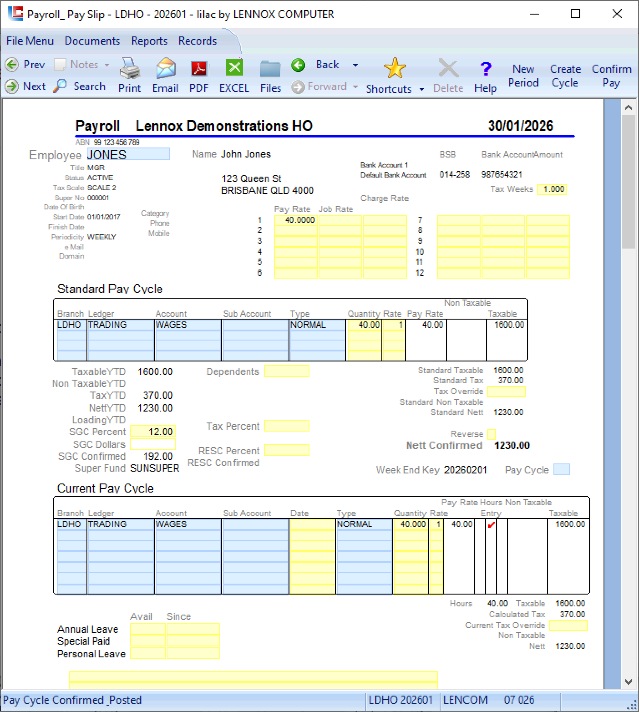This screenshot has width=639, height=712.
Task: Click the Confirm Pay button
Action: click(611, 76)
